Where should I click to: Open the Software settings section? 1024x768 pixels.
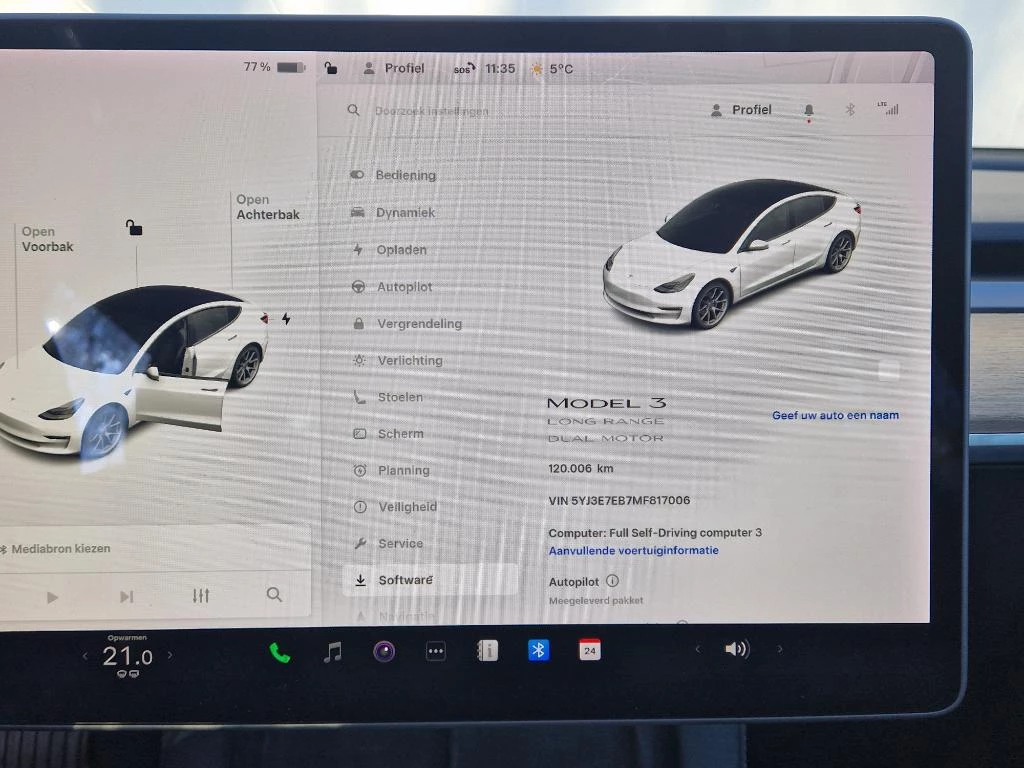click(407, 579)
